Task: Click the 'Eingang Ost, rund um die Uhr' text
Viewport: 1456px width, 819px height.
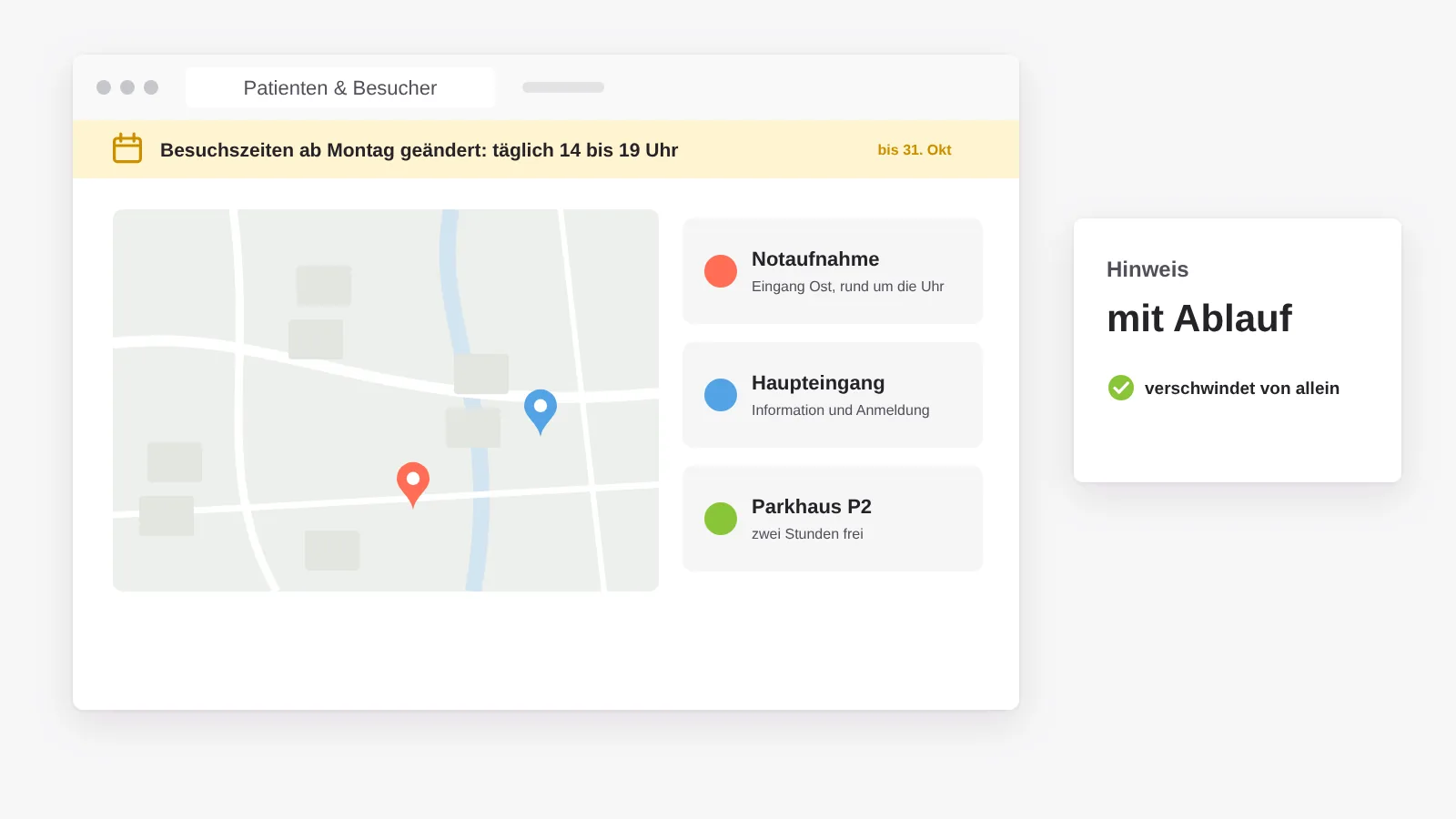Action: tap(847, 287)
